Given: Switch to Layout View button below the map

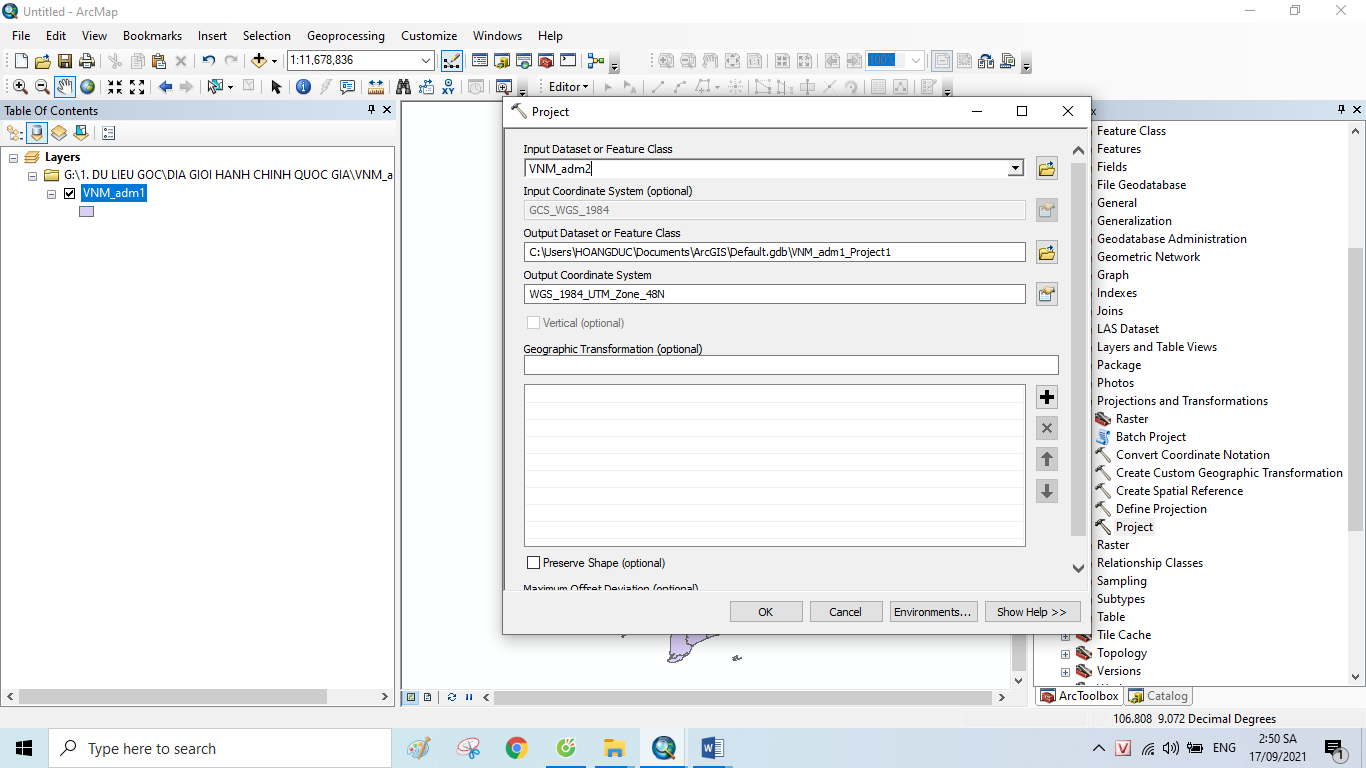Looking at the screenshot, I should click(427, 697).
